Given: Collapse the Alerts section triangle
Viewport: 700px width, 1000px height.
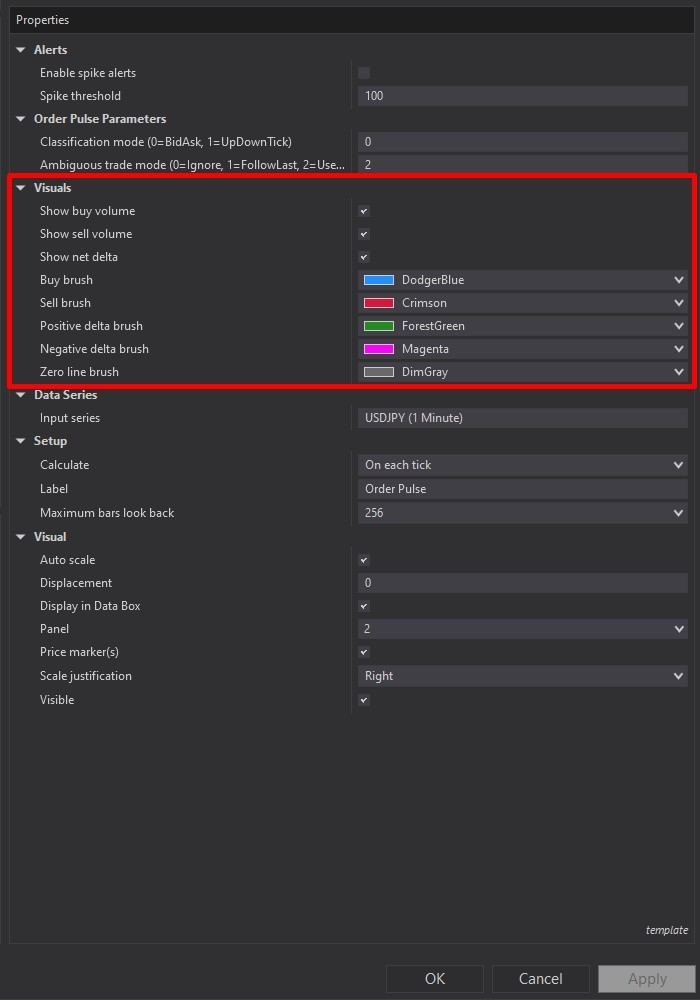Looking at the screenshot, I should click(20, 50).
